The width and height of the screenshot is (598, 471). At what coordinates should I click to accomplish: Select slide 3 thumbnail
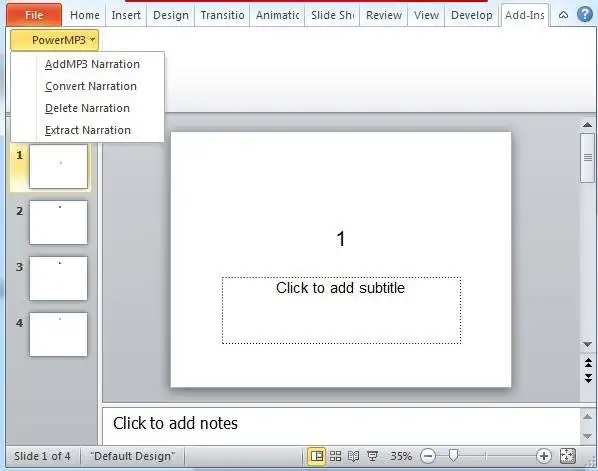coord(58,278)
